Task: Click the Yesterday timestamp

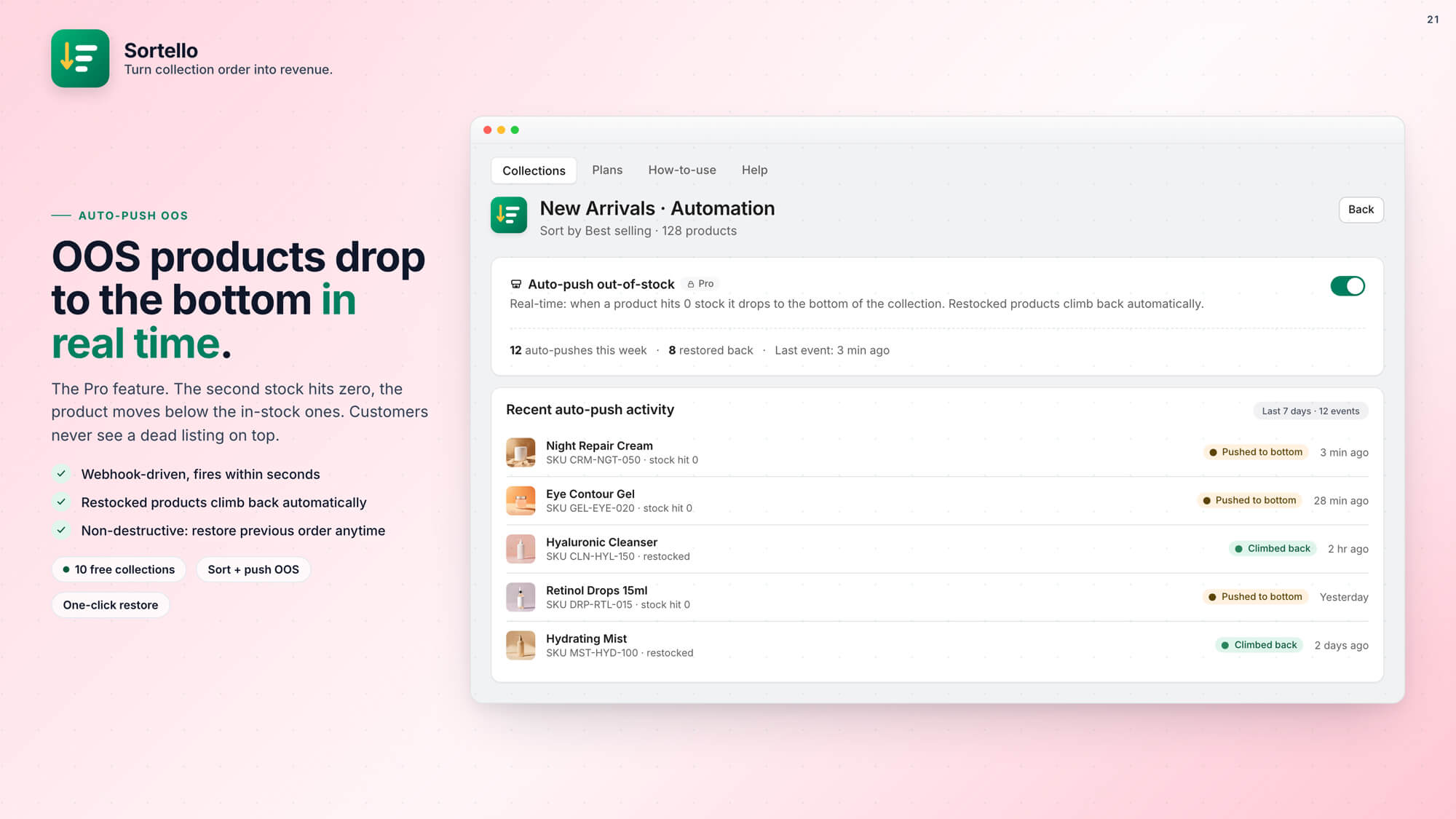Action: (x=1344, y=597)
